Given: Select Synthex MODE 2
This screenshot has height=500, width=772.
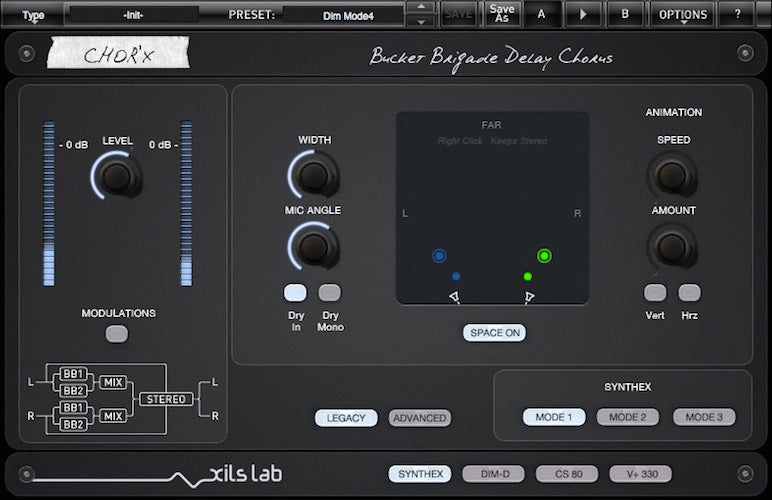Looking at the screenshot, I should tap(628, 417).
